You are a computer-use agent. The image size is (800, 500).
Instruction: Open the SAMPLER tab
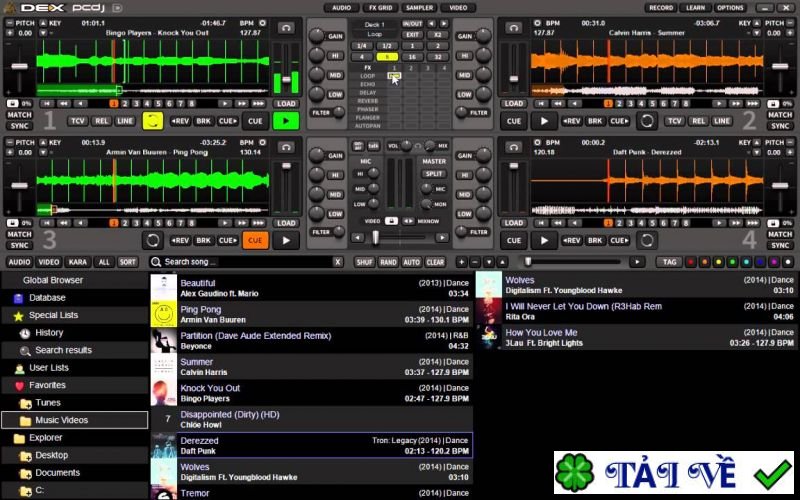[x=419, y=8]
